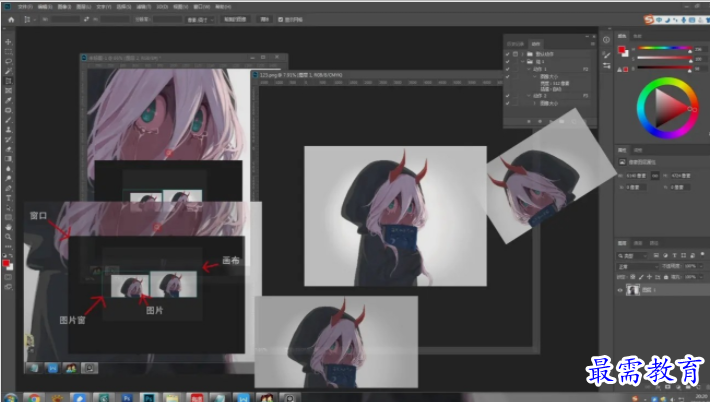Filter layers by type layers (T icon)
The image size is (710, 402).
pyautogui.click(x=674, y=256)
